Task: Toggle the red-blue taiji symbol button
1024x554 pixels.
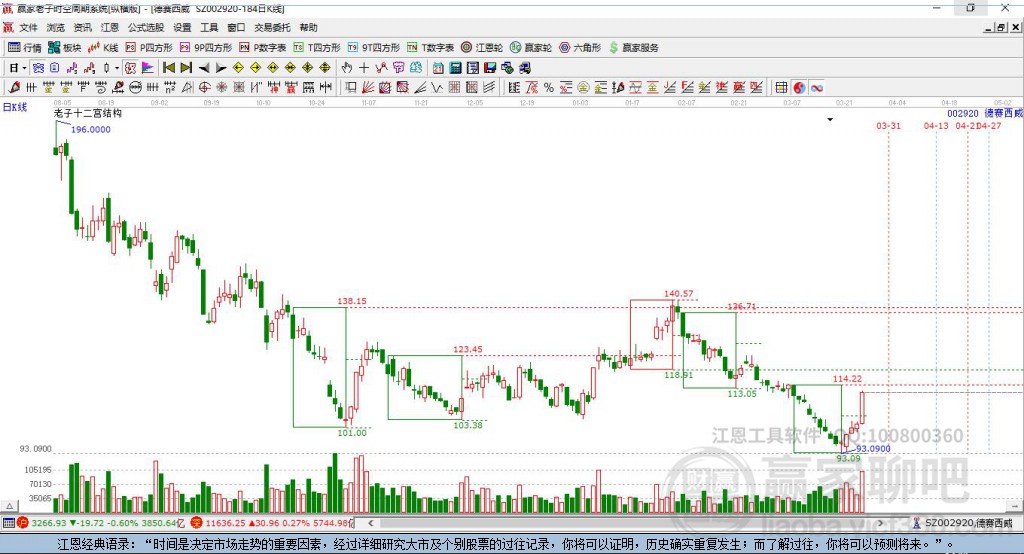Action: pyautogui.click(x=799, y=88)
